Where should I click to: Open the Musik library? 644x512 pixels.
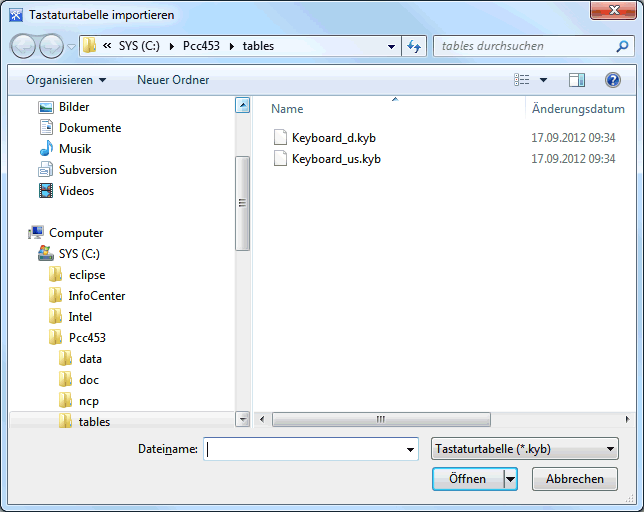75,148
